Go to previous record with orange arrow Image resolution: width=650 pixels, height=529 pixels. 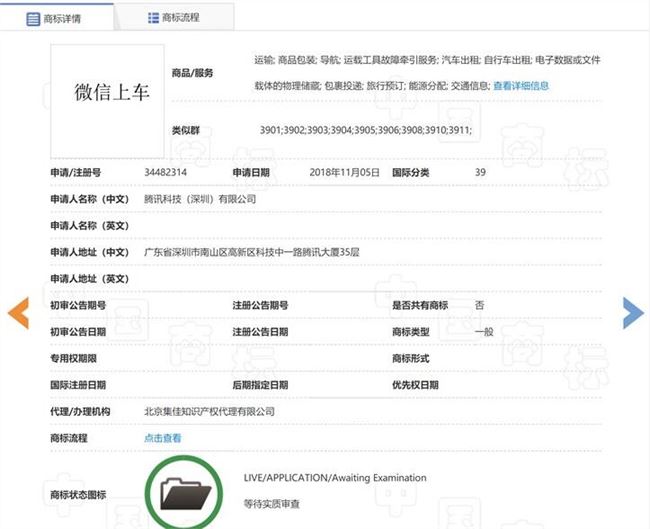click(x=19, y=313)
